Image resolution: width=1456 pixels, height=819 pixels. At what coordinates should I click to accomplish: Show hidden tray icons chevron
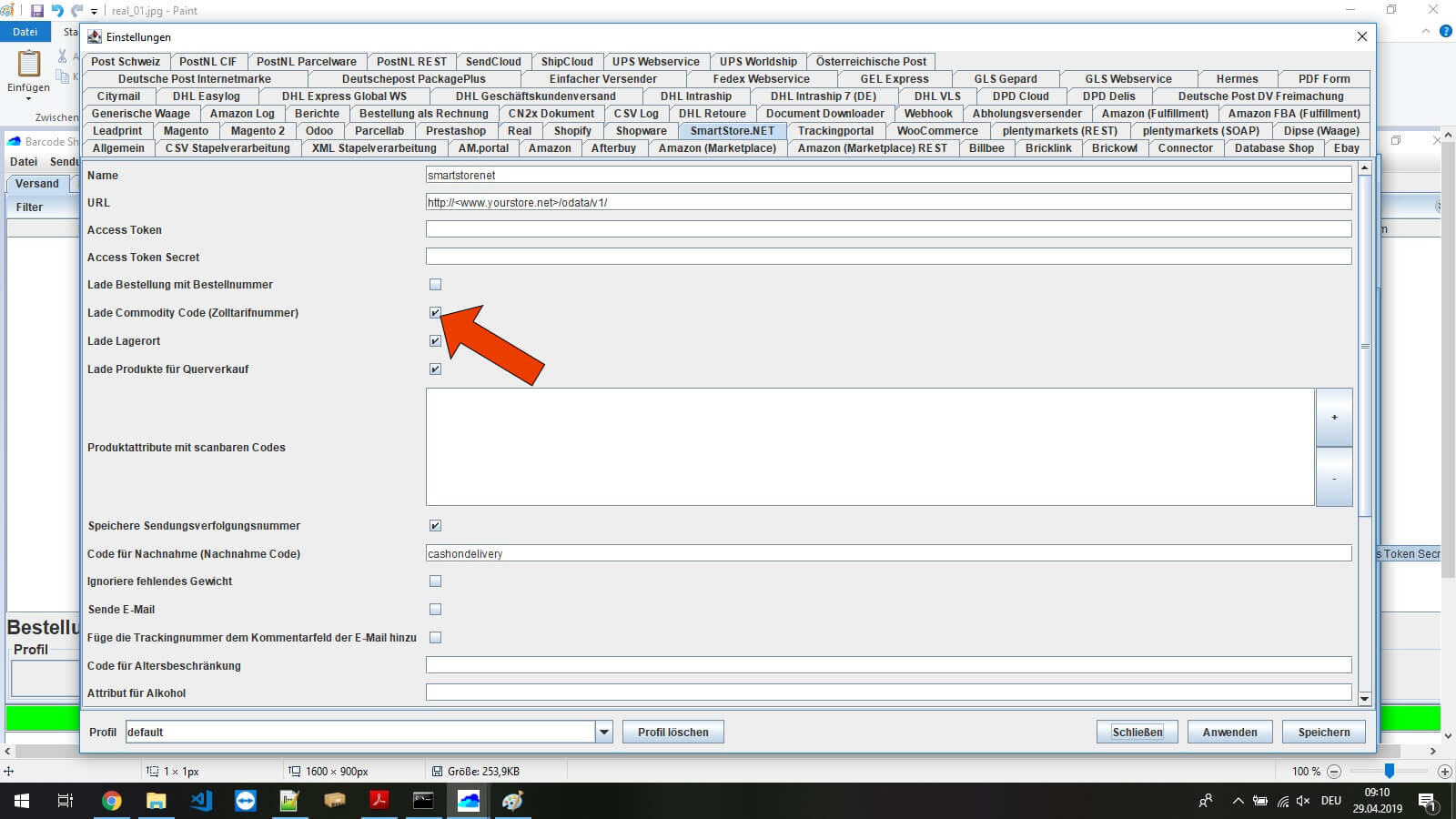coord(1238,801)
